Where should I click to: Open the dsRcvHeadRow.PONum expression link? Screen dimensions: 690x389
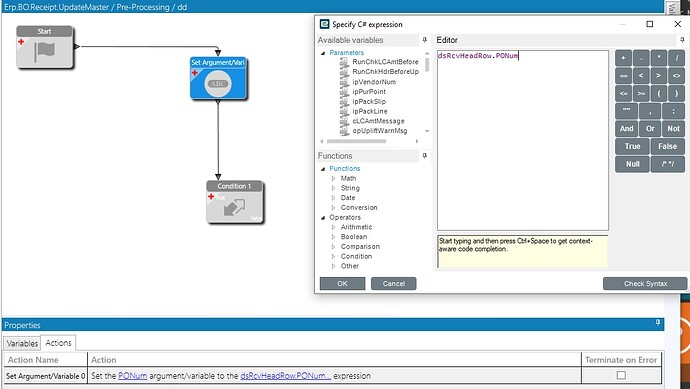pos(286,376)
